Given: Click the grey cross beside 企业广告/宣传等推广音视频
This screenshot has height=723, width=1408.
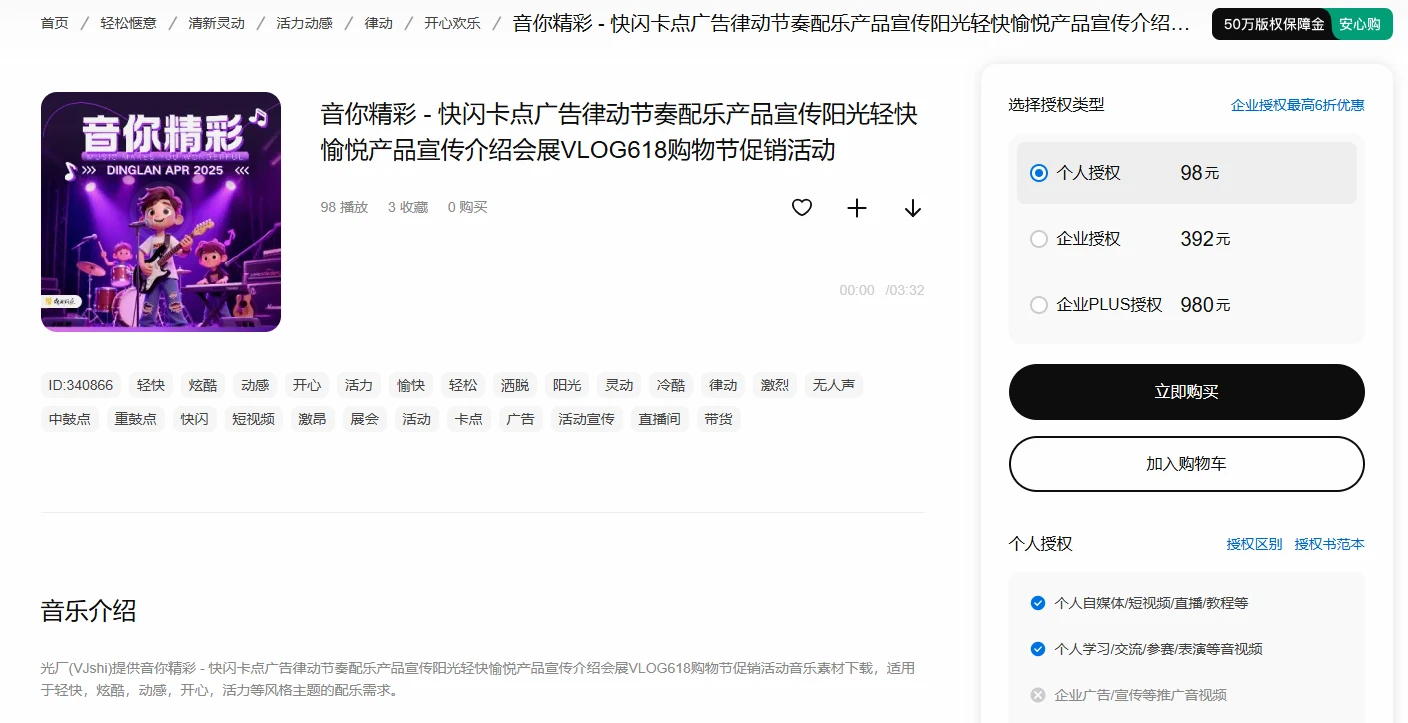Looking at the screenshot, I should pyautogui.click(x=1038, y=695).
